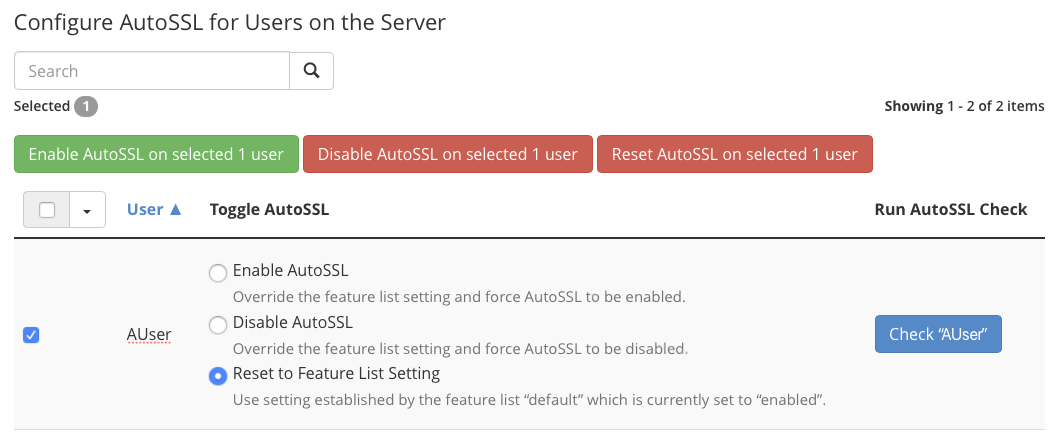Select the Enable AutoSSL radio option
The image size is (1058, 432).
(217, 272)
